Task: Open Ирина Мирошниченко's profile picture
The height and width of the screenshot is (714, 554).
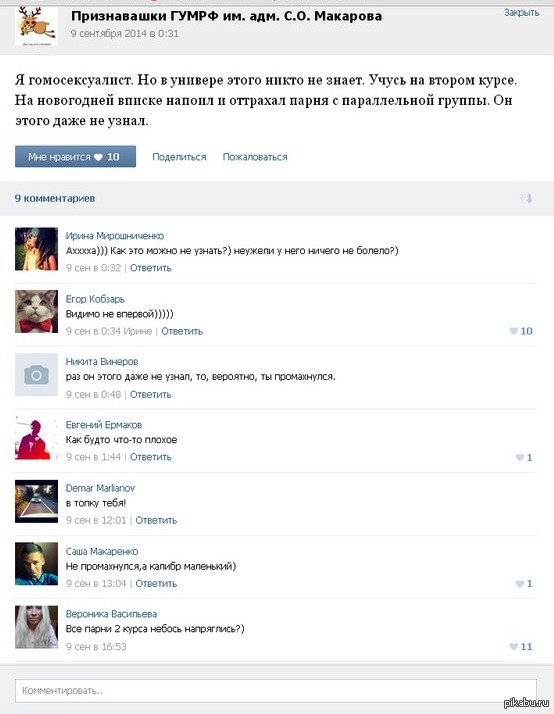Action: 36,249
